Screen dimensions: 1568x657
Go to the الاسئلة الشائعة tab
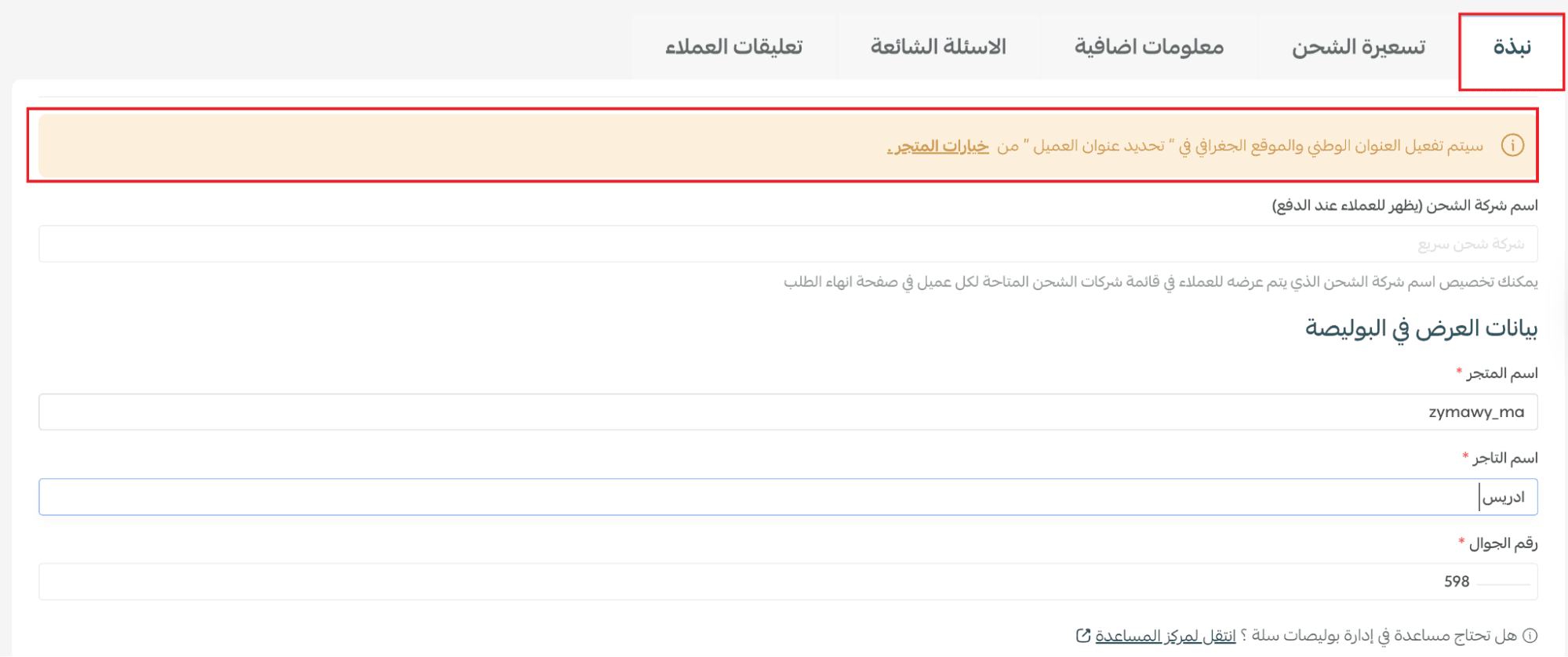pyautogui.click(x=938, y=48)
